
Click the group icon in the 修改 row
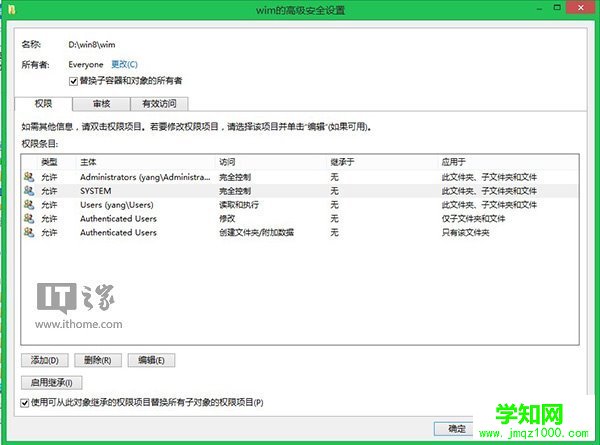pos(29,218)
